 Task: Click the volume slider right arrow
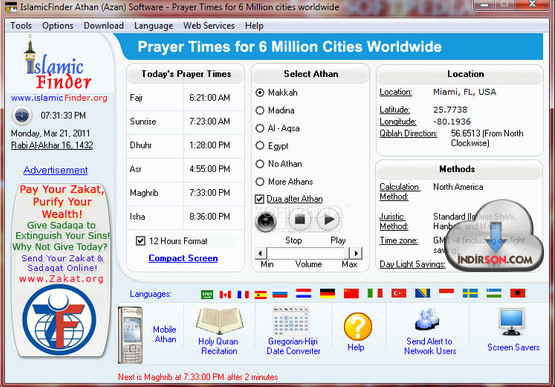click(x=356, y=253)
